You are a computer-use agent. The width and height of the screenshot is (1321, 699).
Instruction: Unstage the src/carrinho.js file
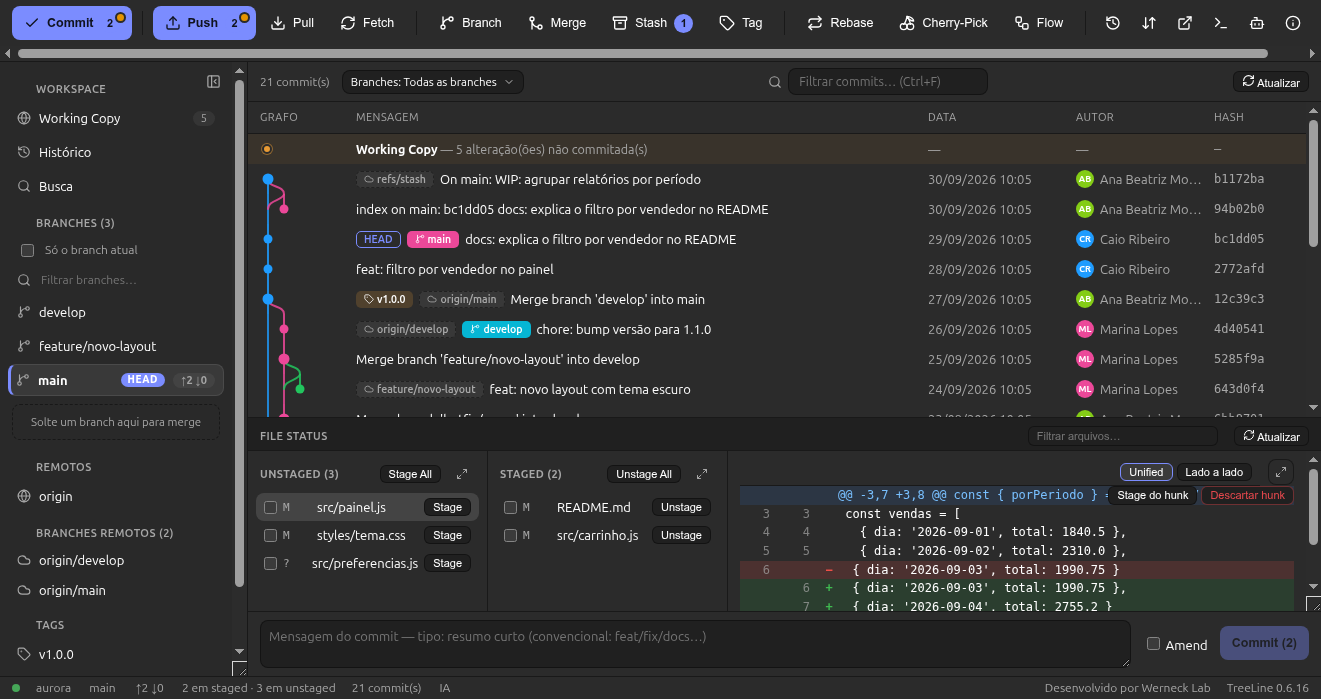681,536
